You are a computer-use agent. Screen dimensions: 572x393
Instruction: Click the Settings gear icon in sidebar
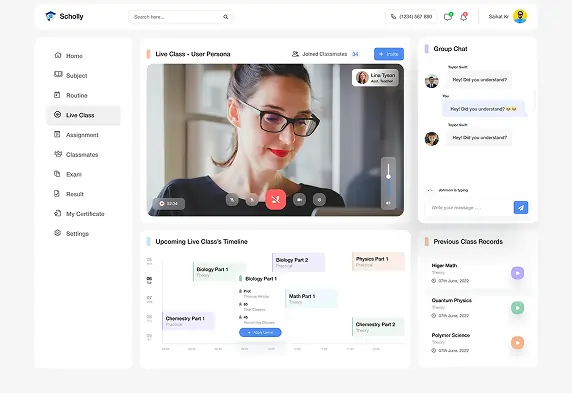click(x=57, y=232)
